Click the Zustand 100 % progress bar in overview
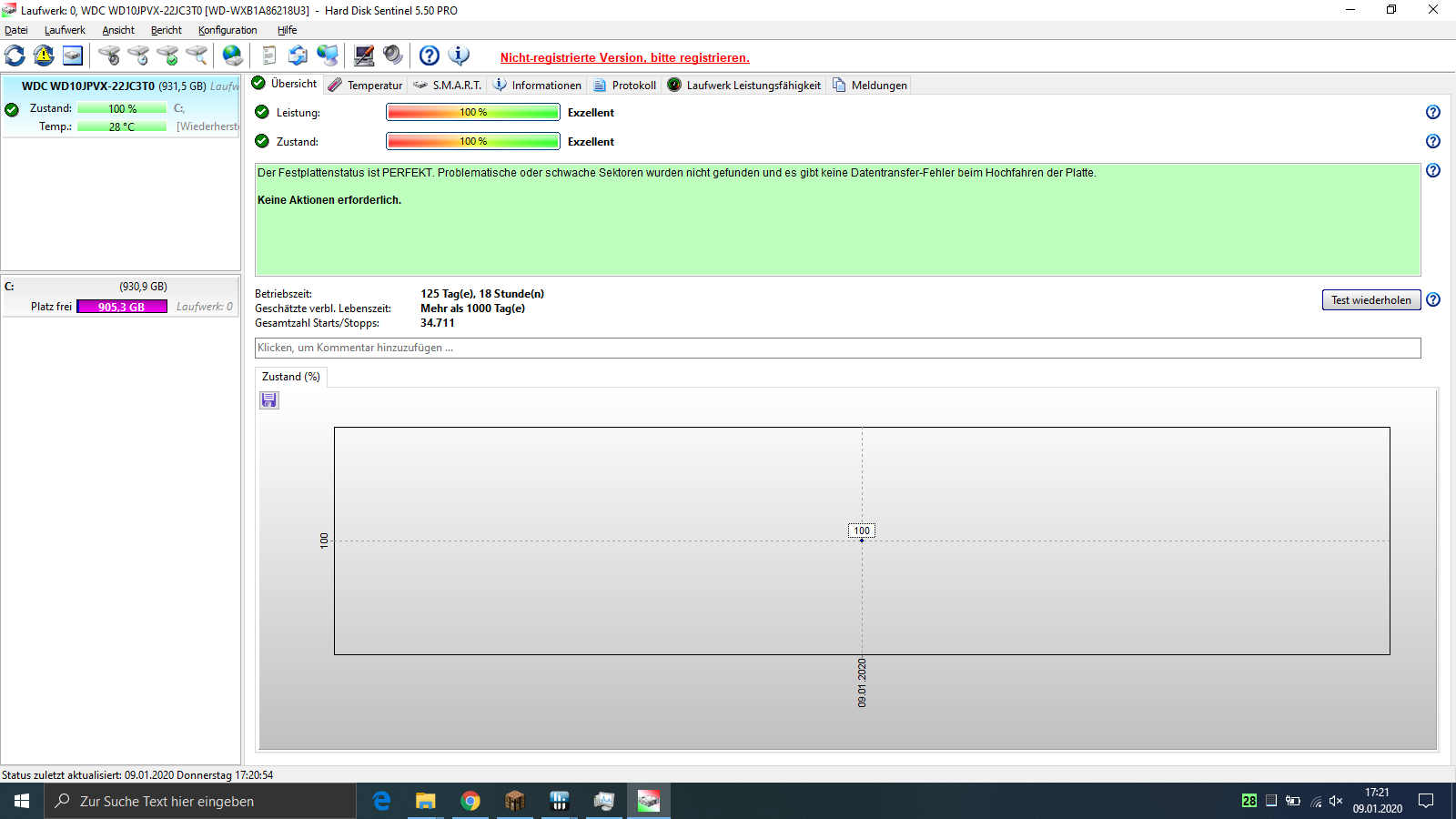Image resolution: width=1456 pixels, height=819 pixels. coord(473,141)
